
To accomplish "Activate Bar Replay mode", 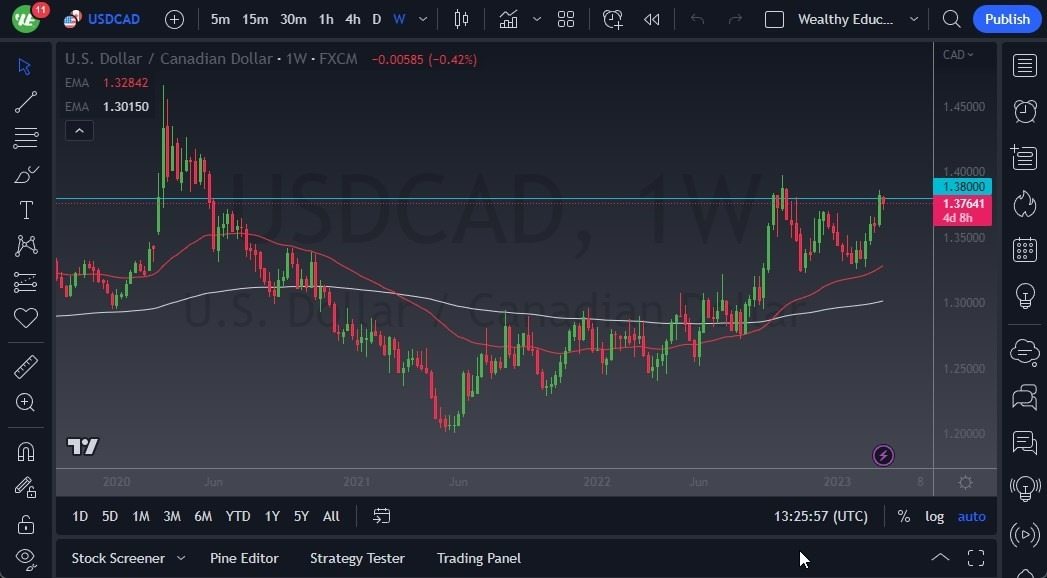I will 651,19.
